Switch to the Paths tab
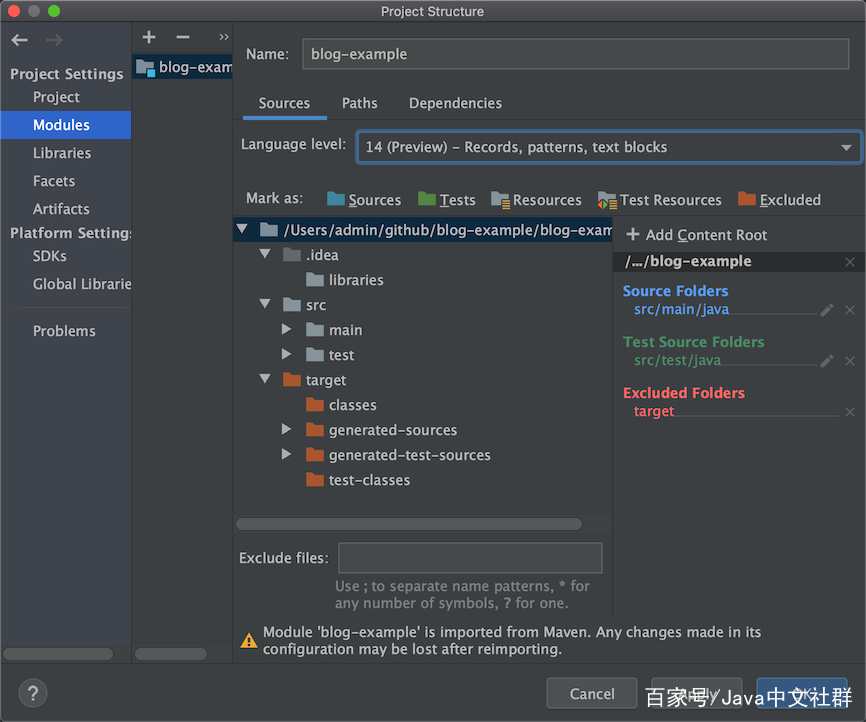The width and height of the screenshot is (866, 722). tap(360, 103)
